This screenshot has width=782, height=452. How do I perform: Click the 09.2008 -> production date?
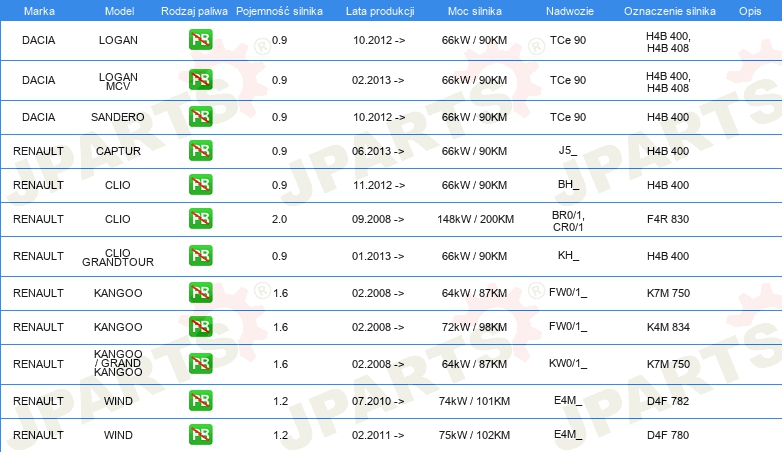click(378, 219)
